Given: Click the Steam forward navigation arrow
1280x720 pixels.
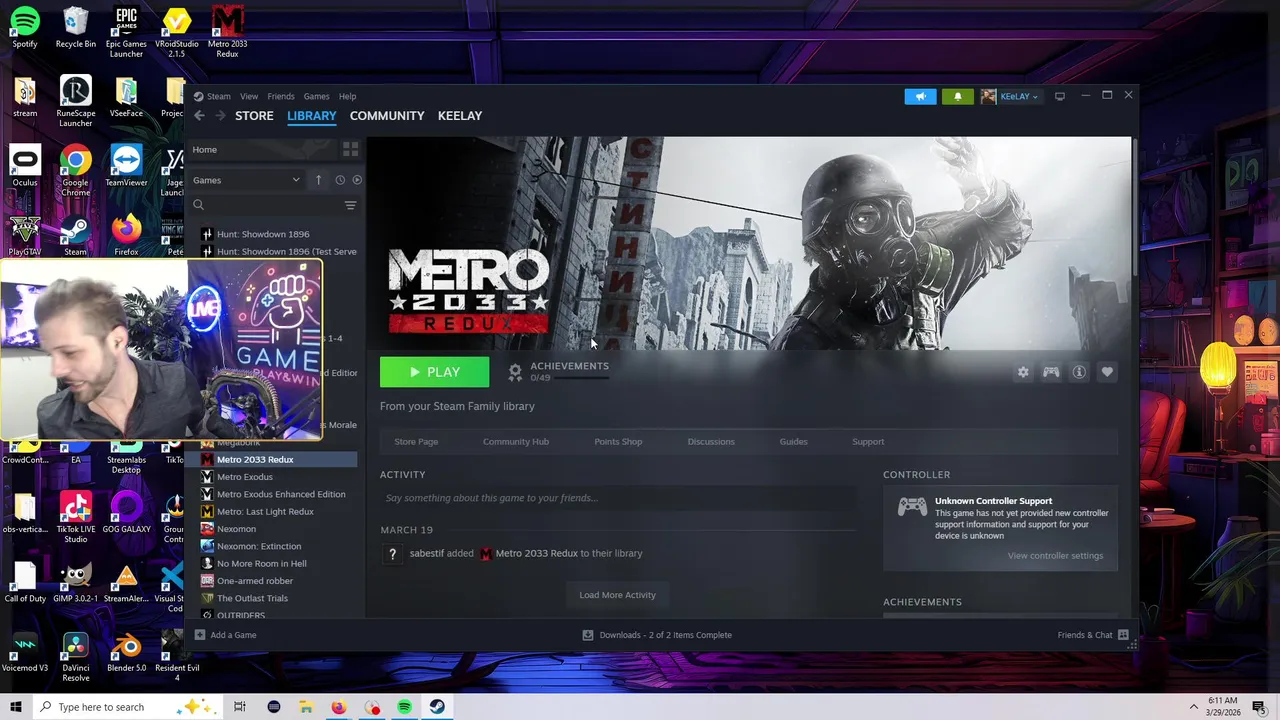Looking at the screenshot, I should click(221, 116).
